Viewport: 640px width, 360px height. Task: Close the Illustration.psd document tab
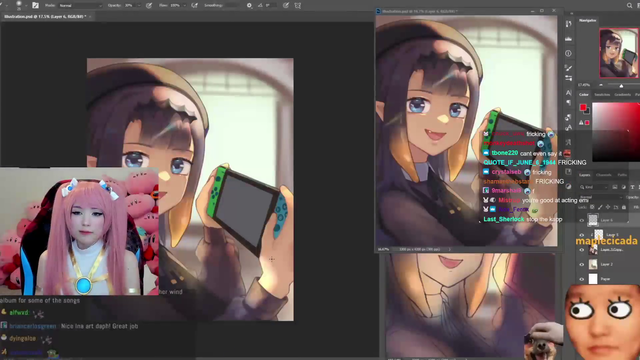point(90,16)
